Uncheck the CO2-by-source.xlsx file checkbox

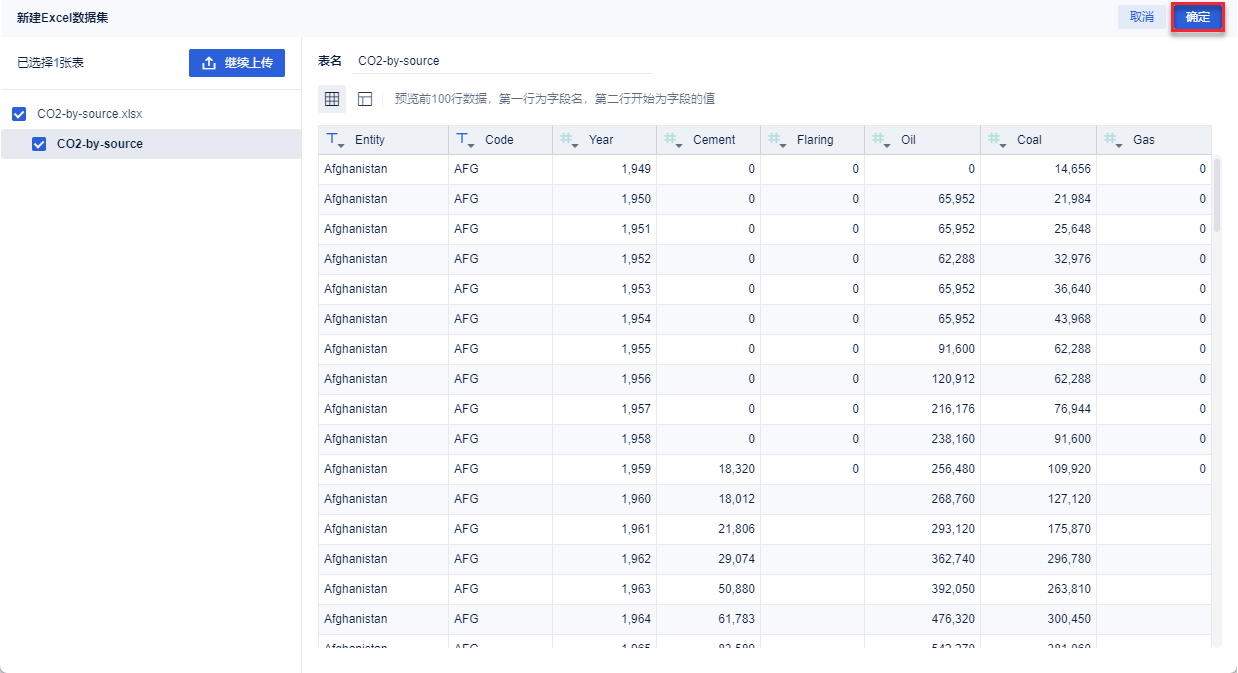(x=19, y=114)
